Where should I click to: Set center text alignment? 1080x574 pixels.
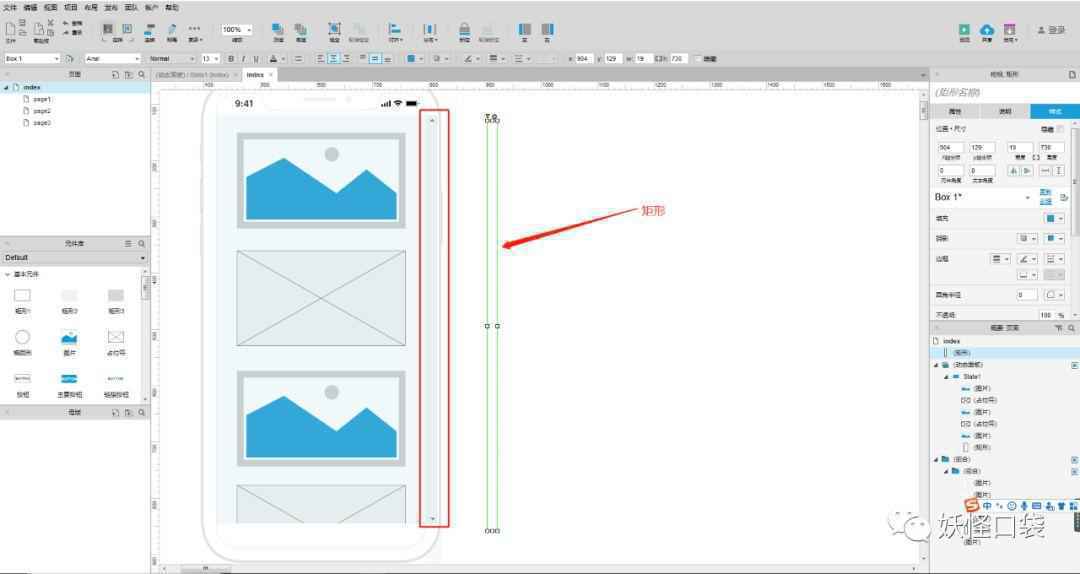click(x=333, y=59)
